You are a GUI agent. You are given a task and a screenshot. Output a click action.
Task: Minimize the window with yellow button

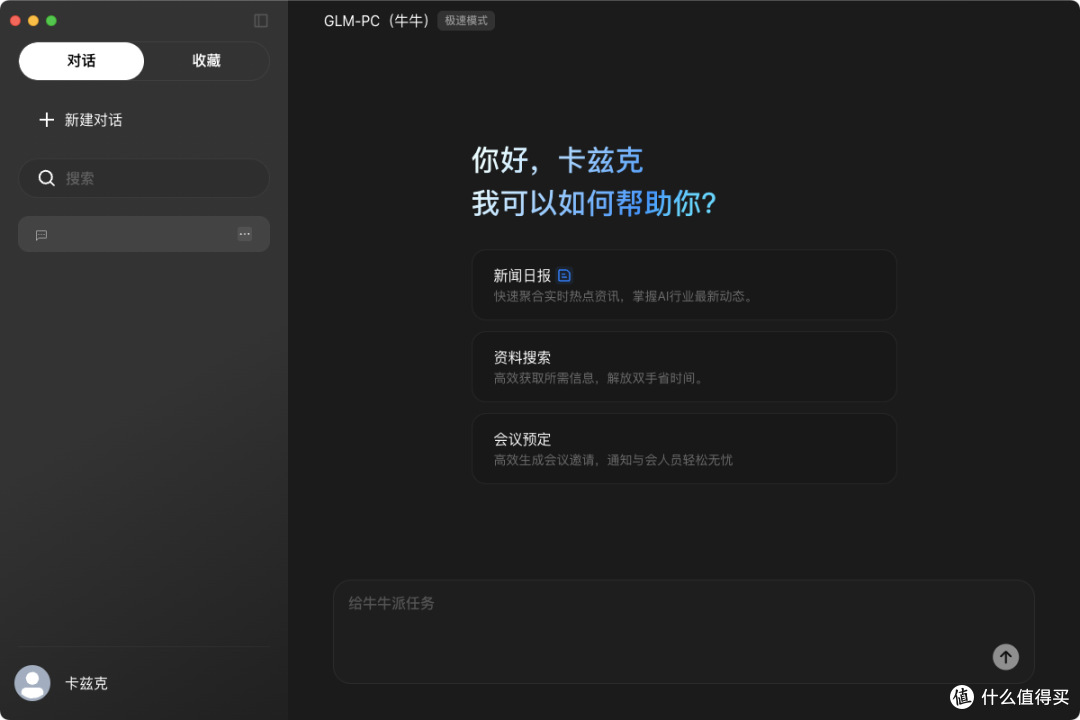pyautogui.click(x=33, y=21)
